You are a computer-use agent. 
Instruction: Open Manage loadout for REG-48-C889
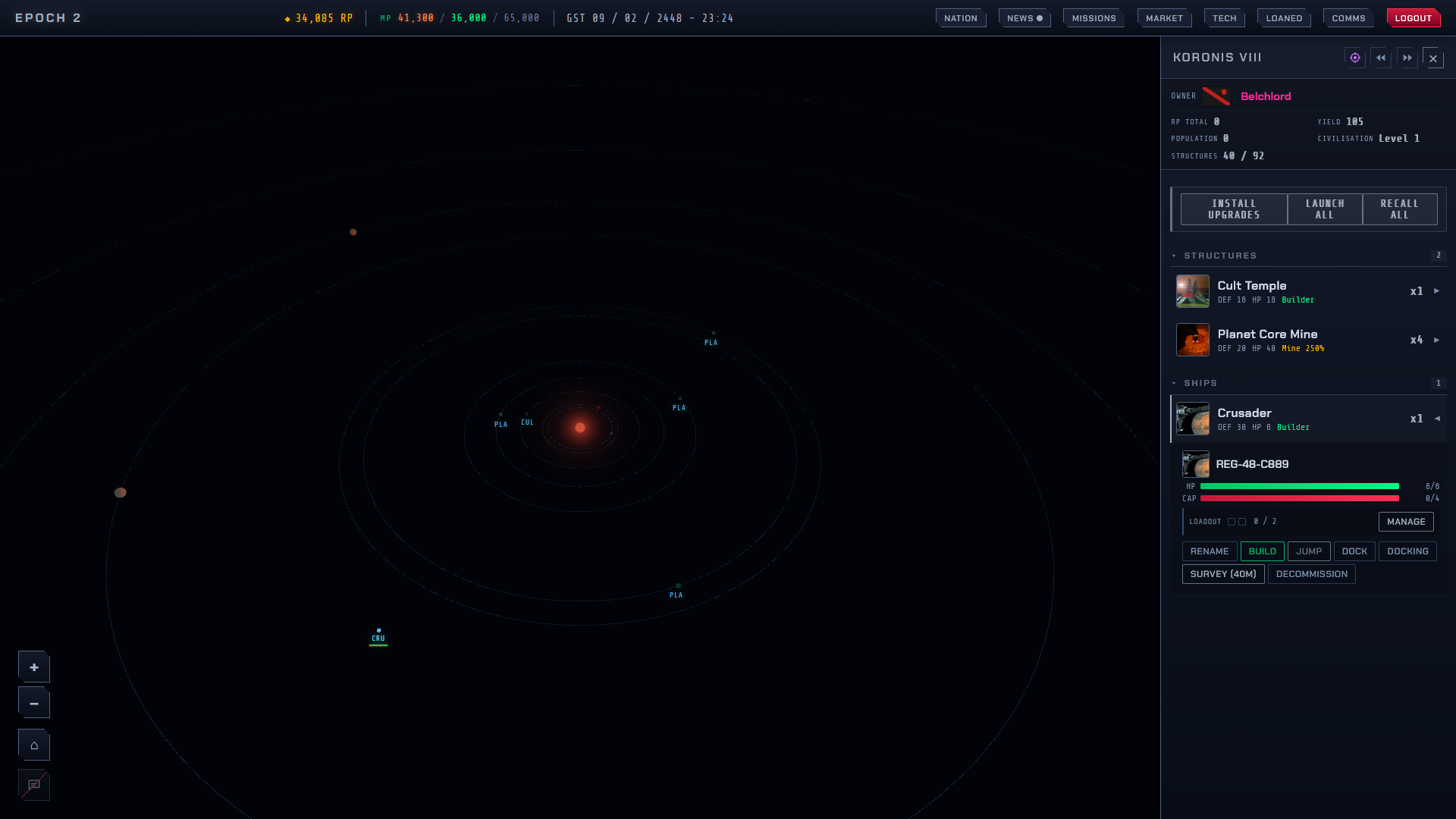(1406, 522)
